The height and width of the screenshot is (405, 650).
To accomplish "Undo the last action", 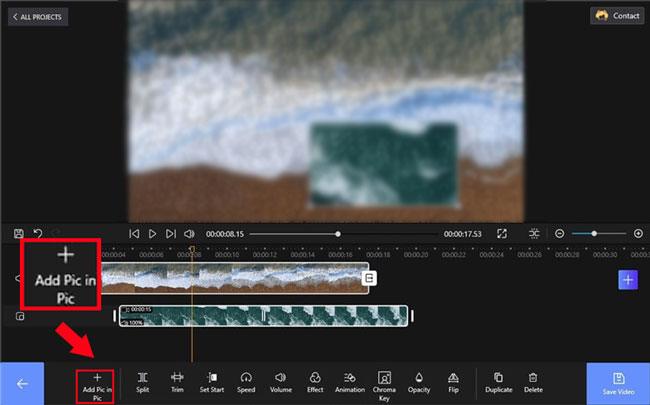I will (38, 233).
